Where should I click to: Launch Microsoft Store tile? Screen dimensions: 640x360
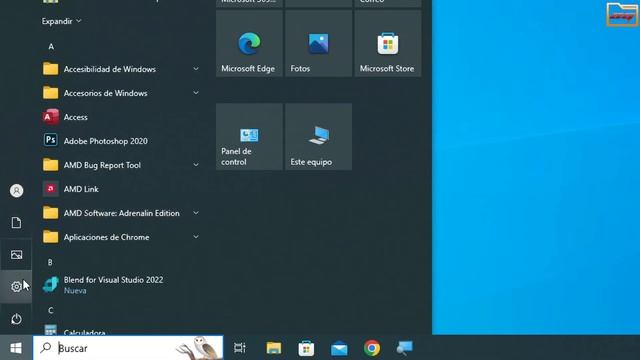point(388,44)
